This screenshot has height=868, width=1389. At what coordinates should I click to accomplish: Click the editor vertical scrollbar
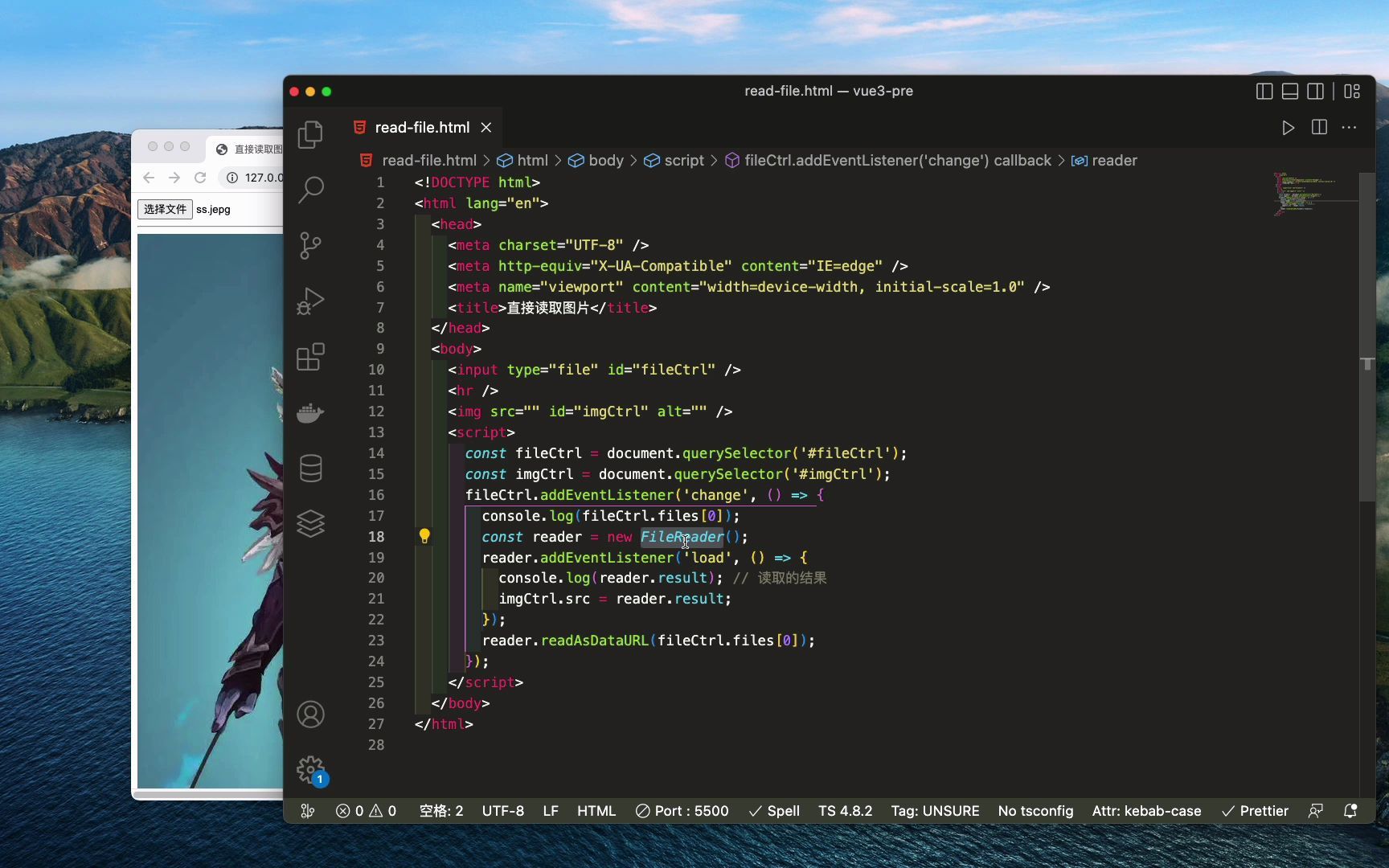coord(1367,338)
